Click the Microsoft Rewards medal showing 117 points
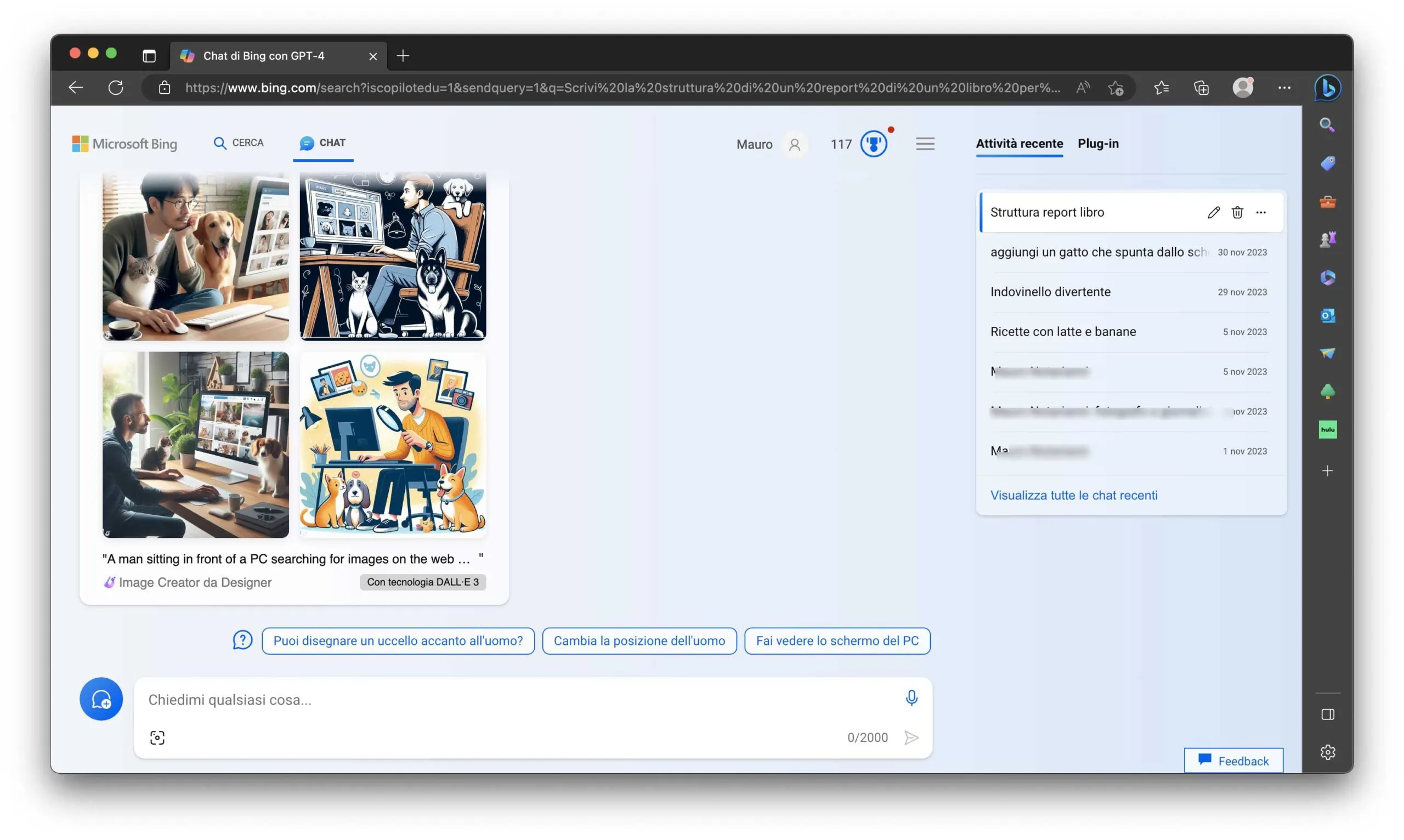Screen dimensions: 1404x840 click(874, 144)
